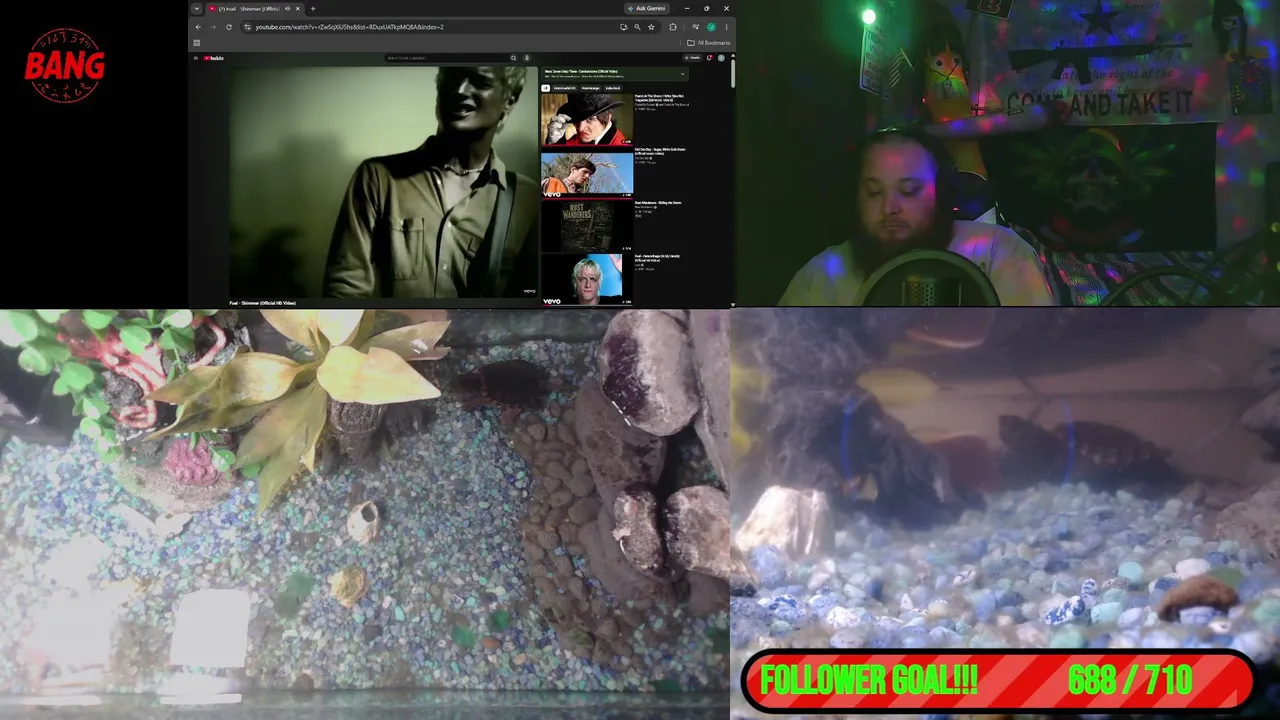Click the Ask Gemini button
1280x720 pixels.
[x=646, y=8]
